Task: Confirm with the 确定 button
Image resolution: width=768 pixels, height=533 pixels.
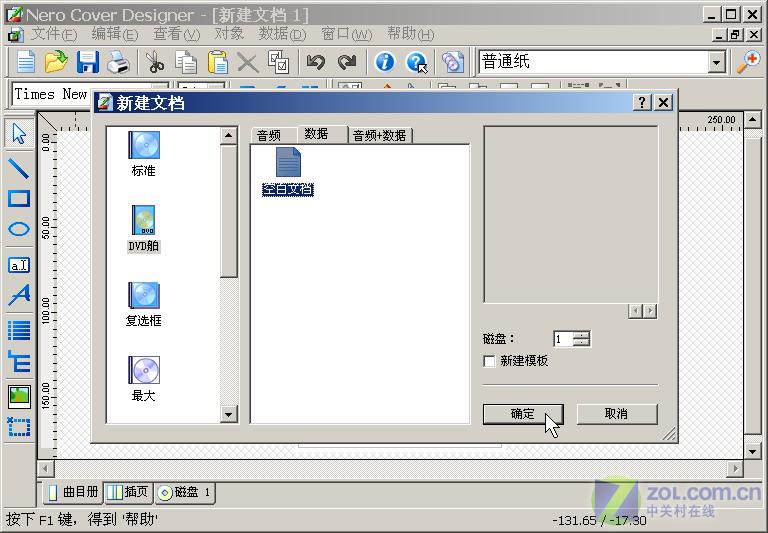Action: pos(523,414)
